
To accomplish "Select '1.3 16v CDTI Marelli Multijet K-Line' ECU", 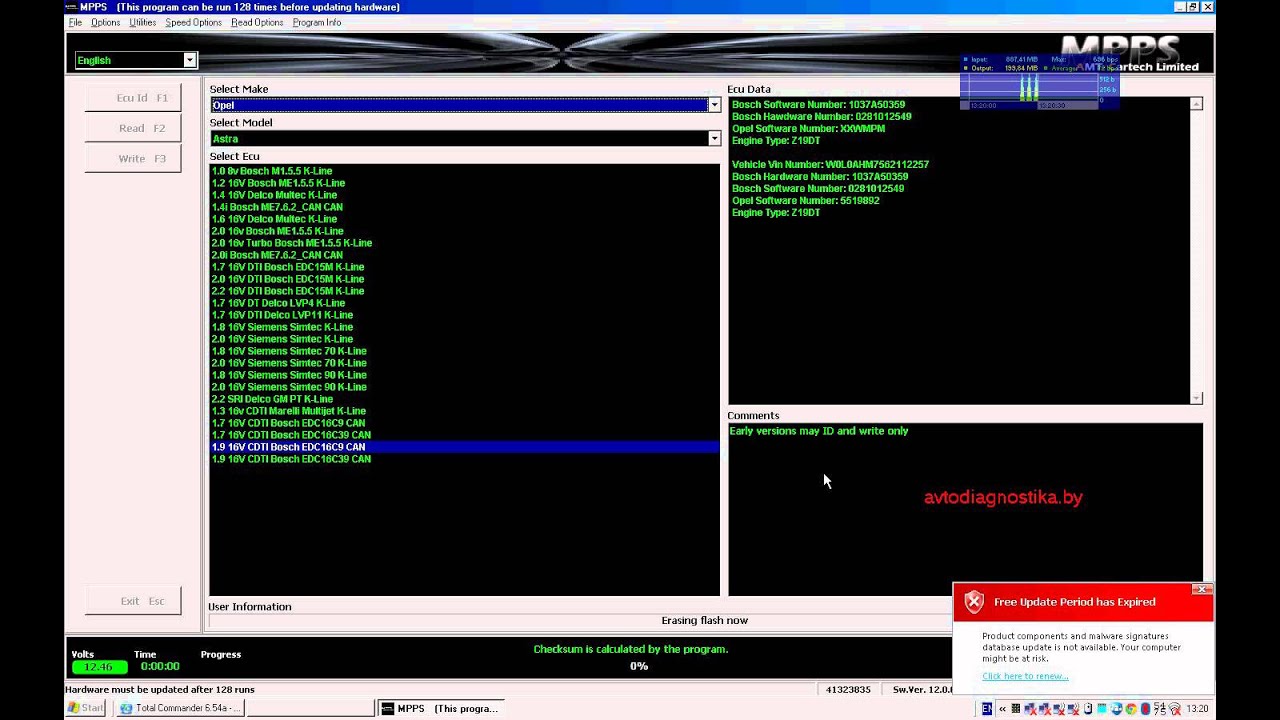I will [x=289, y=411].
